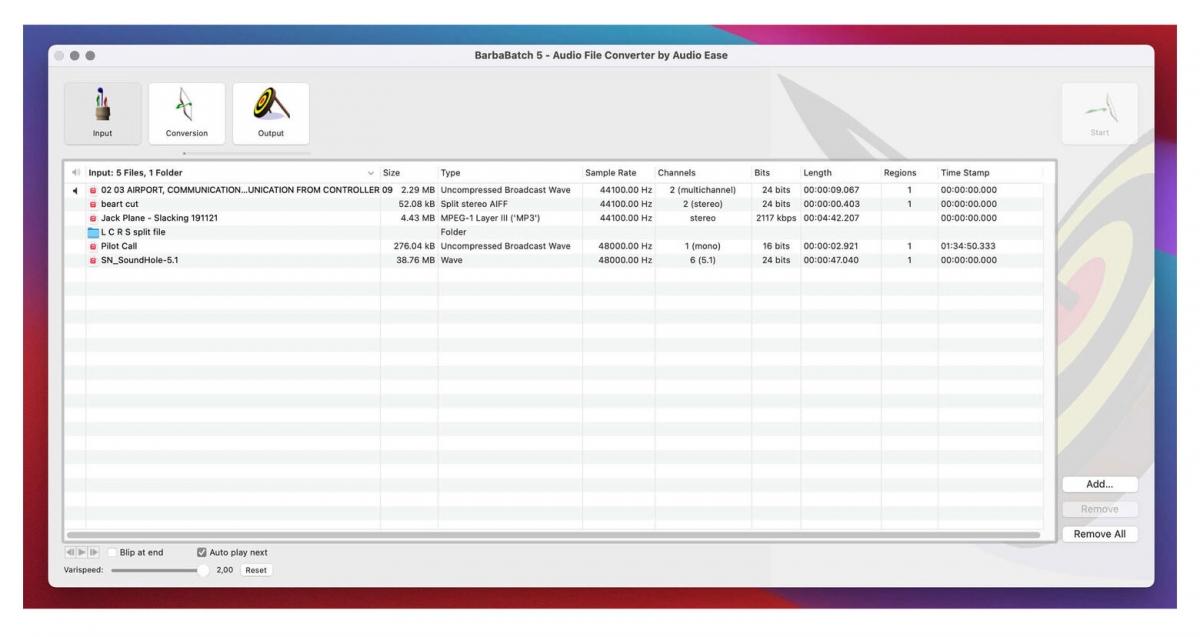This screenshot has height=637, width=1200.
Task: Click the playing speaker beside the AIRPORT file
Action: coord(75,190)
